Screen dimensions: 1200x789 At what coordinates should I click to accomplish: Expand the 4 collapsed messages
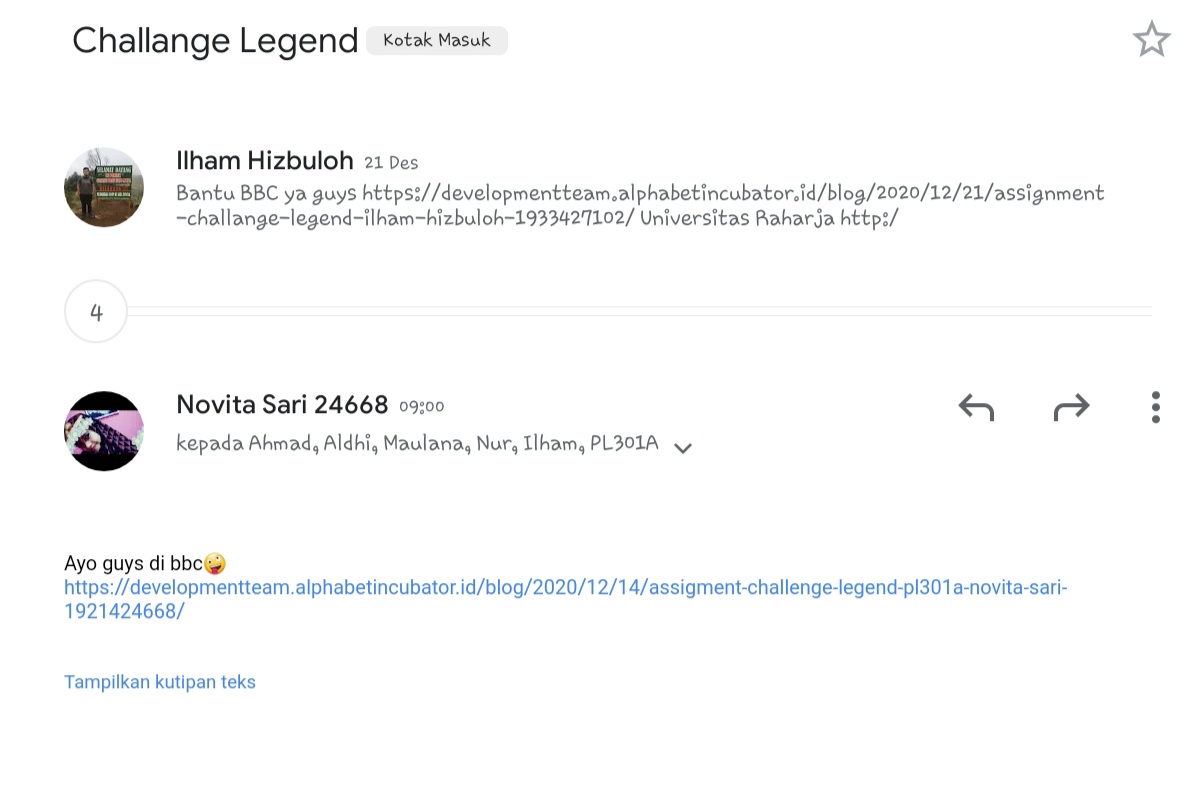pyautogui.click(x=96, y=312)
